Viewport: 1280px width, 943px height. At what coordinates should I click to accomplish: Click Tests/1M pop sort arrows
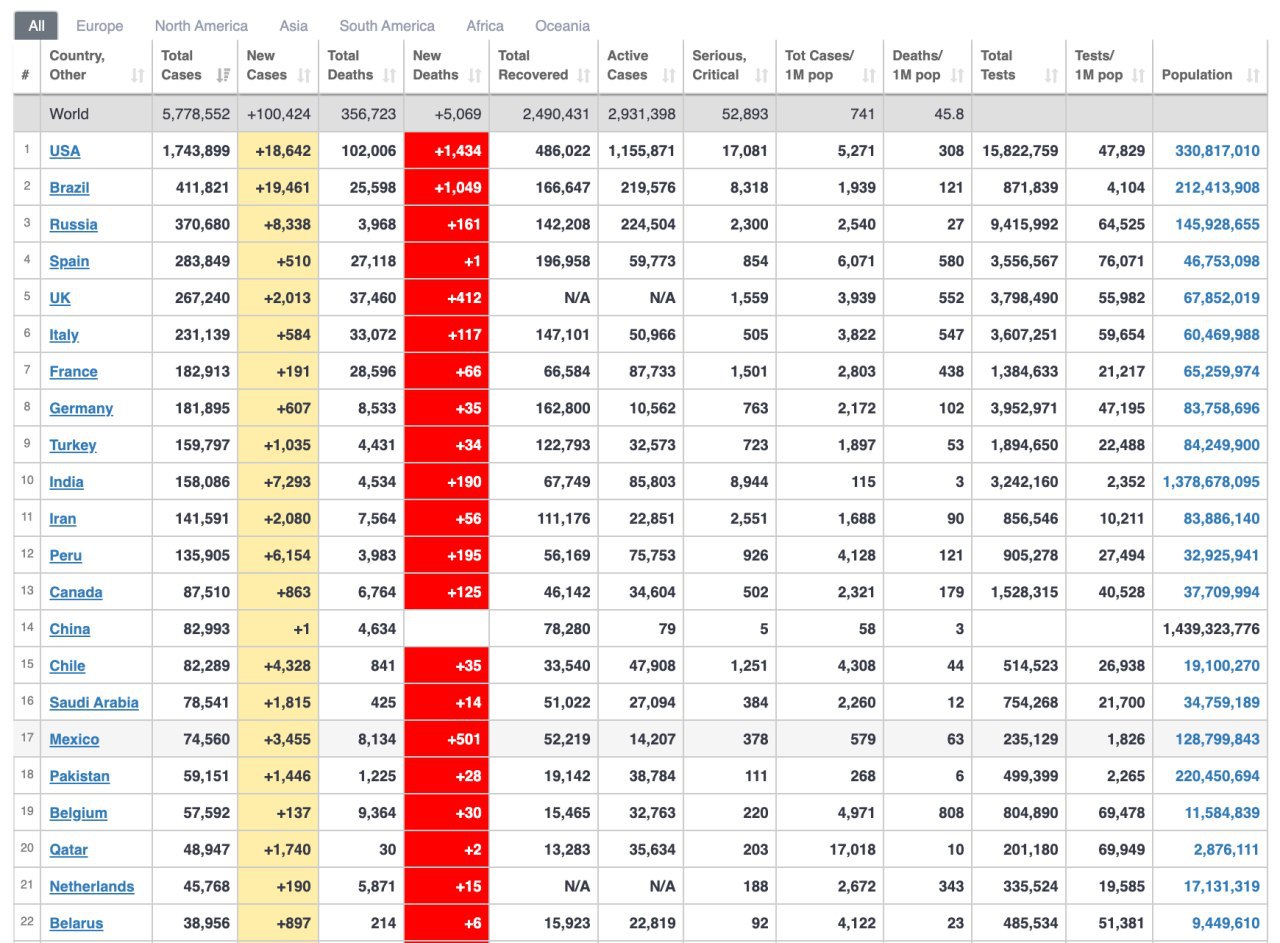click(x=1138, y=75)
